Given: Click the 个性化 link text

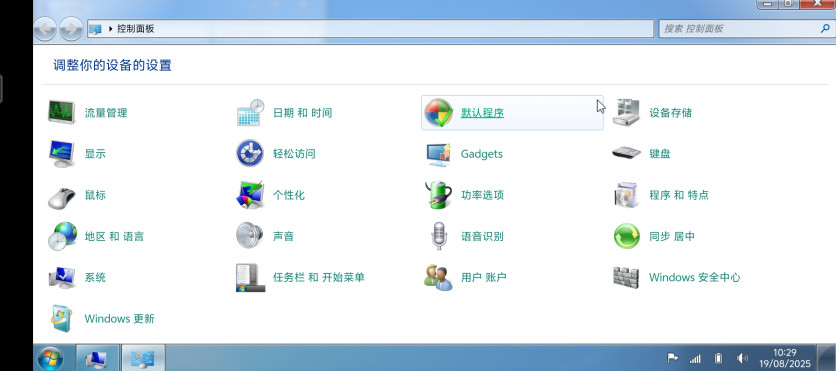Looking at the screenshot, I should 288,195.
